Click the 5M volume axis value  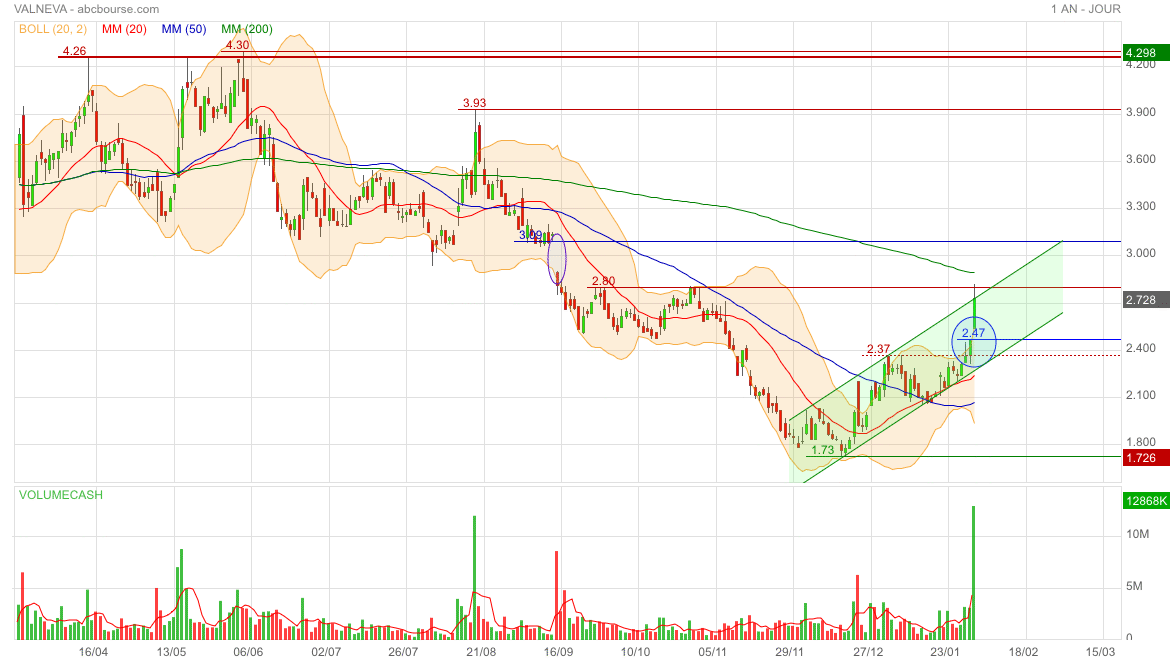(x=1134, y=587)
